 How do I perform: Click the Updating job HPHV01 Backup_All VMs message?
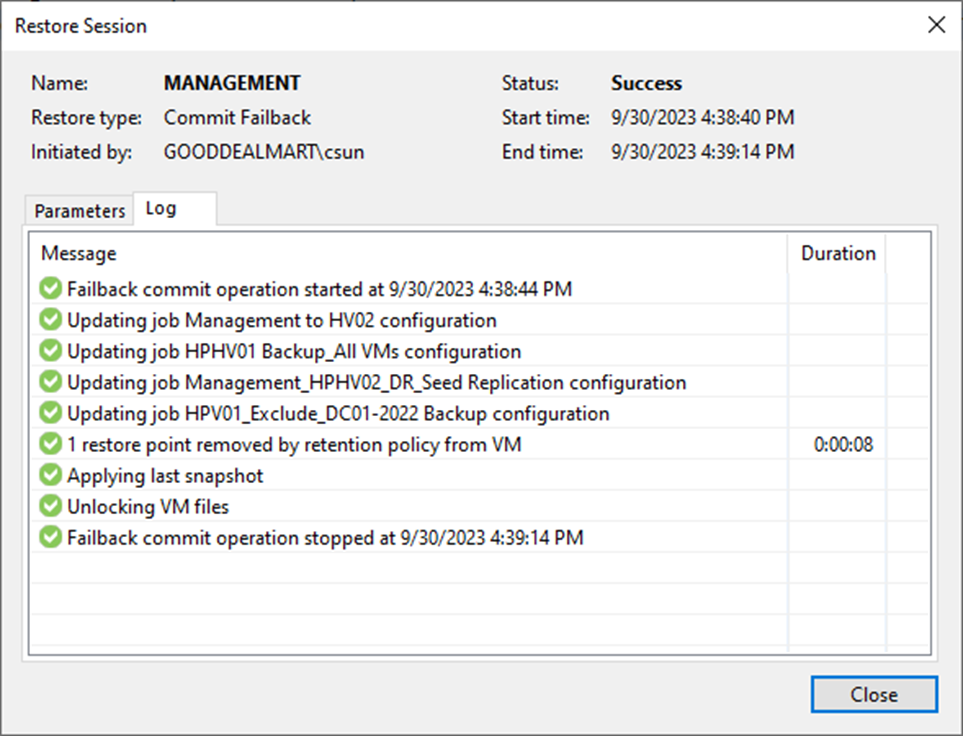pos(293,351)
